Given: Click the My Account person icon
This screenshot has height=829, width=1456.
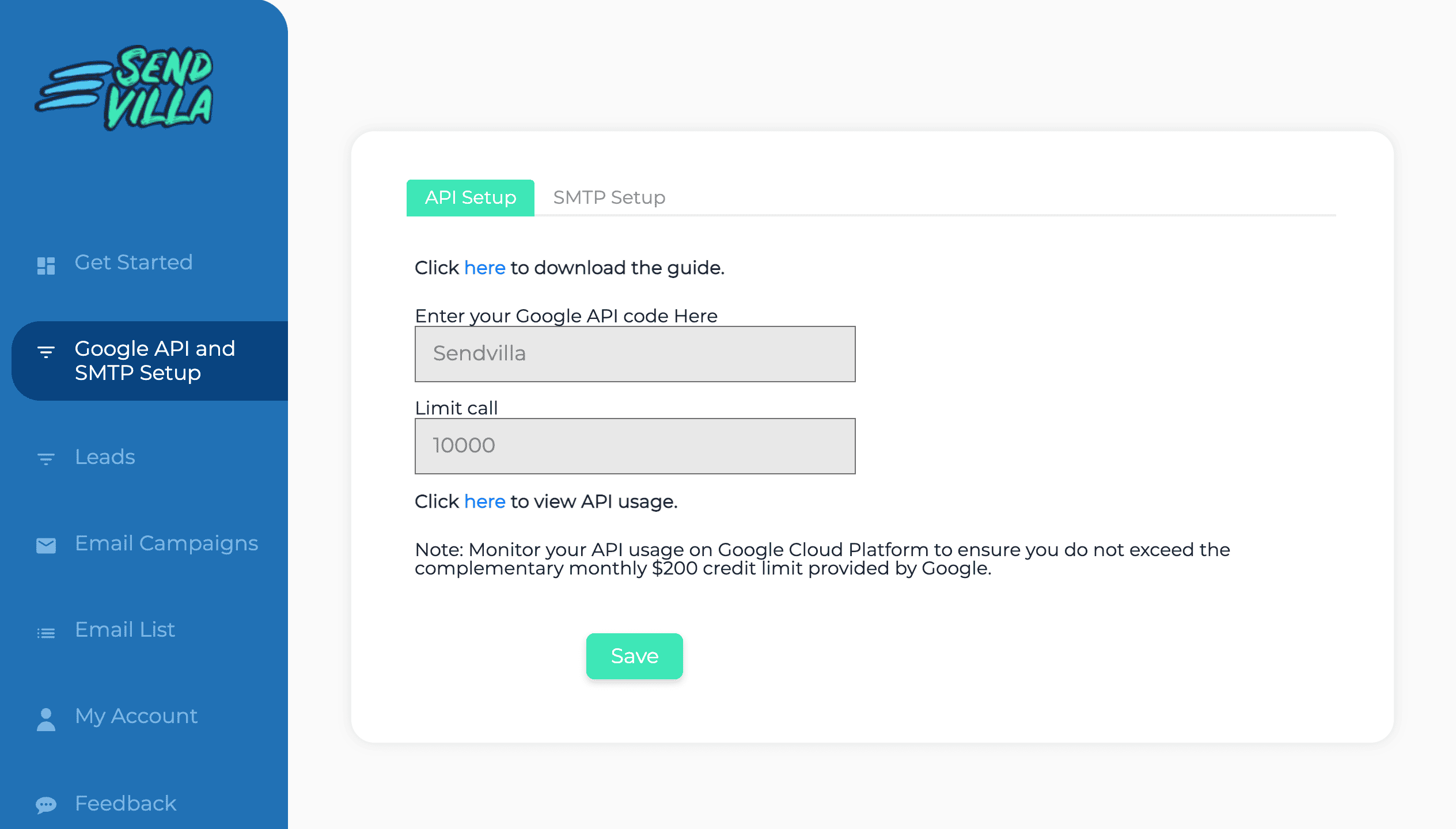Looking at the screenshot, I should tap(46, 719).
